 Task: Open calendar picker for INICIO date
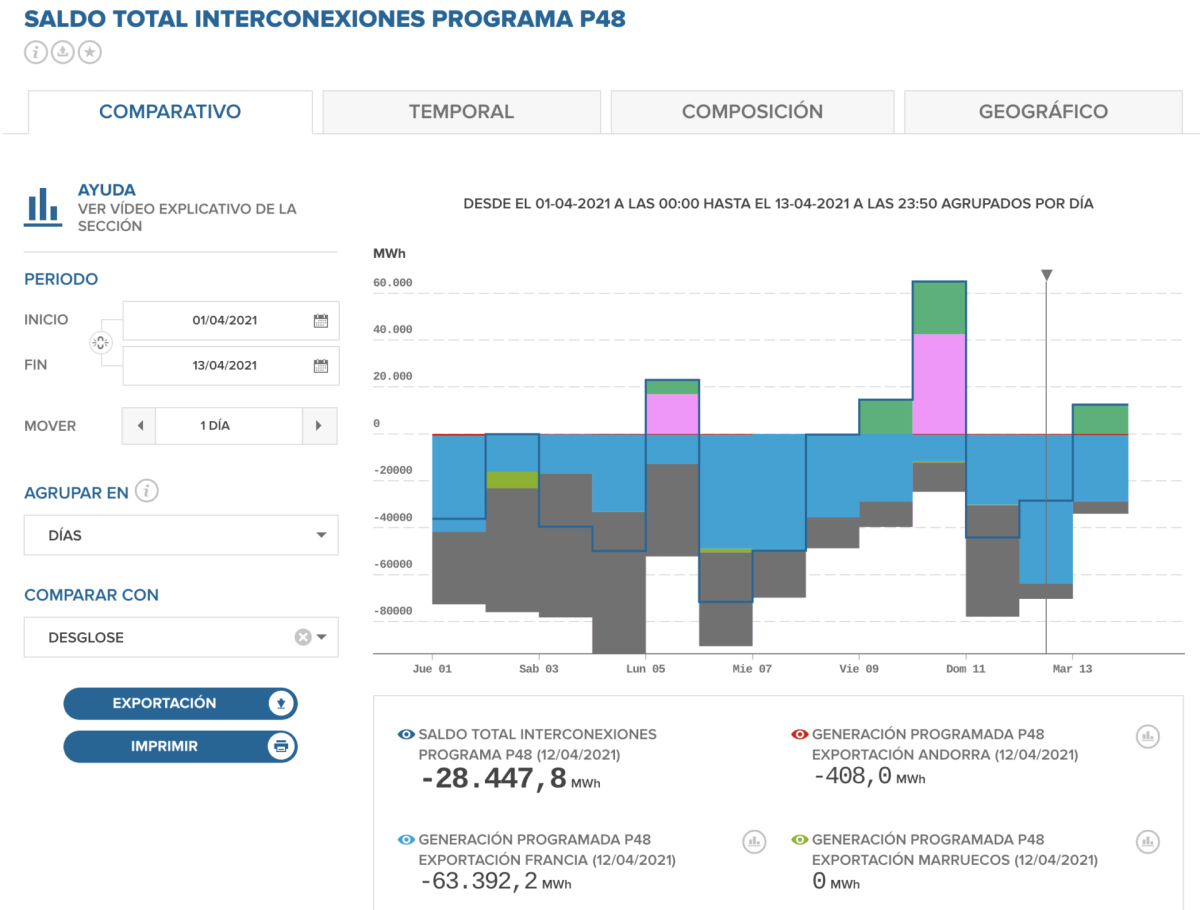[321, 321]
